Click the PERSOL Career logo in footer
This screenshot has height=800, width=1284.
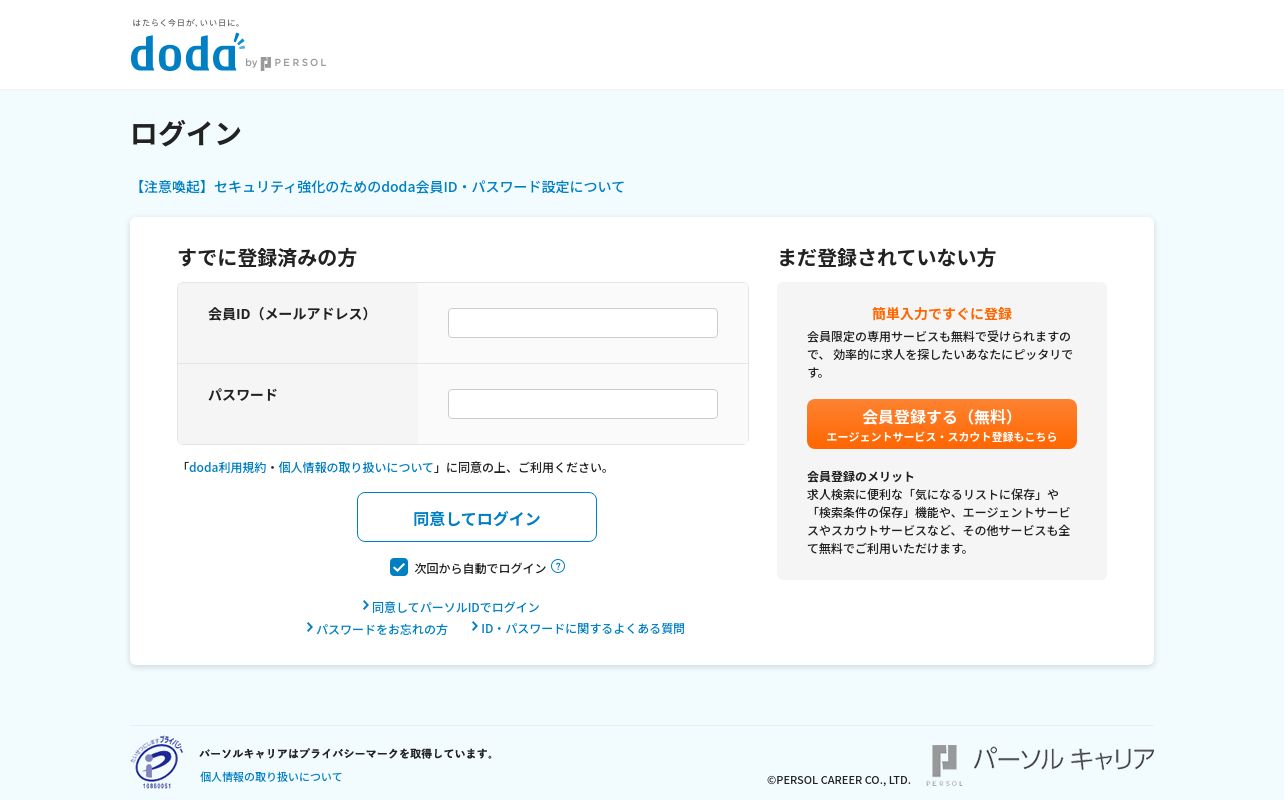tap(1042, 765)
